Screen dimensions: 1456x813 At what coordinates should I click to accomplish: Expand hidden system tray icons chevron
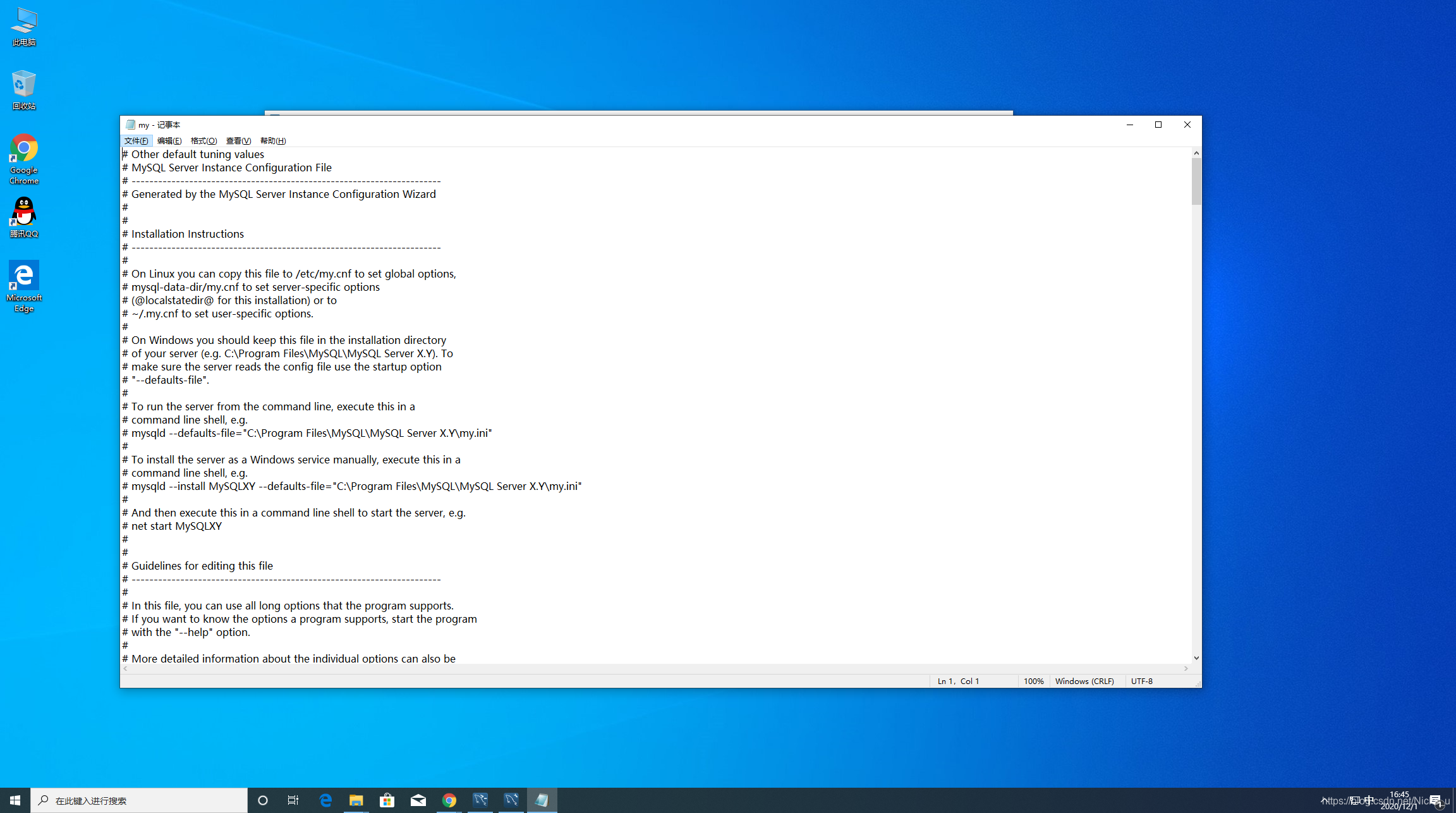(1324, 800)
